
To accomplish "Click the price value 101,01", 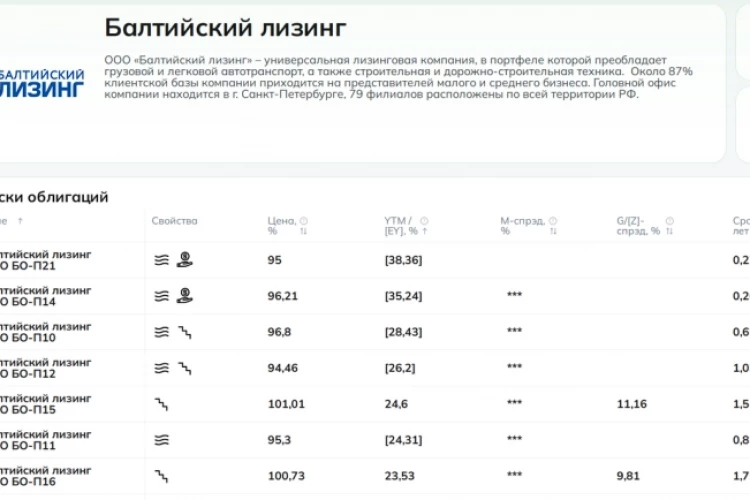I will [x=286, y=404].
